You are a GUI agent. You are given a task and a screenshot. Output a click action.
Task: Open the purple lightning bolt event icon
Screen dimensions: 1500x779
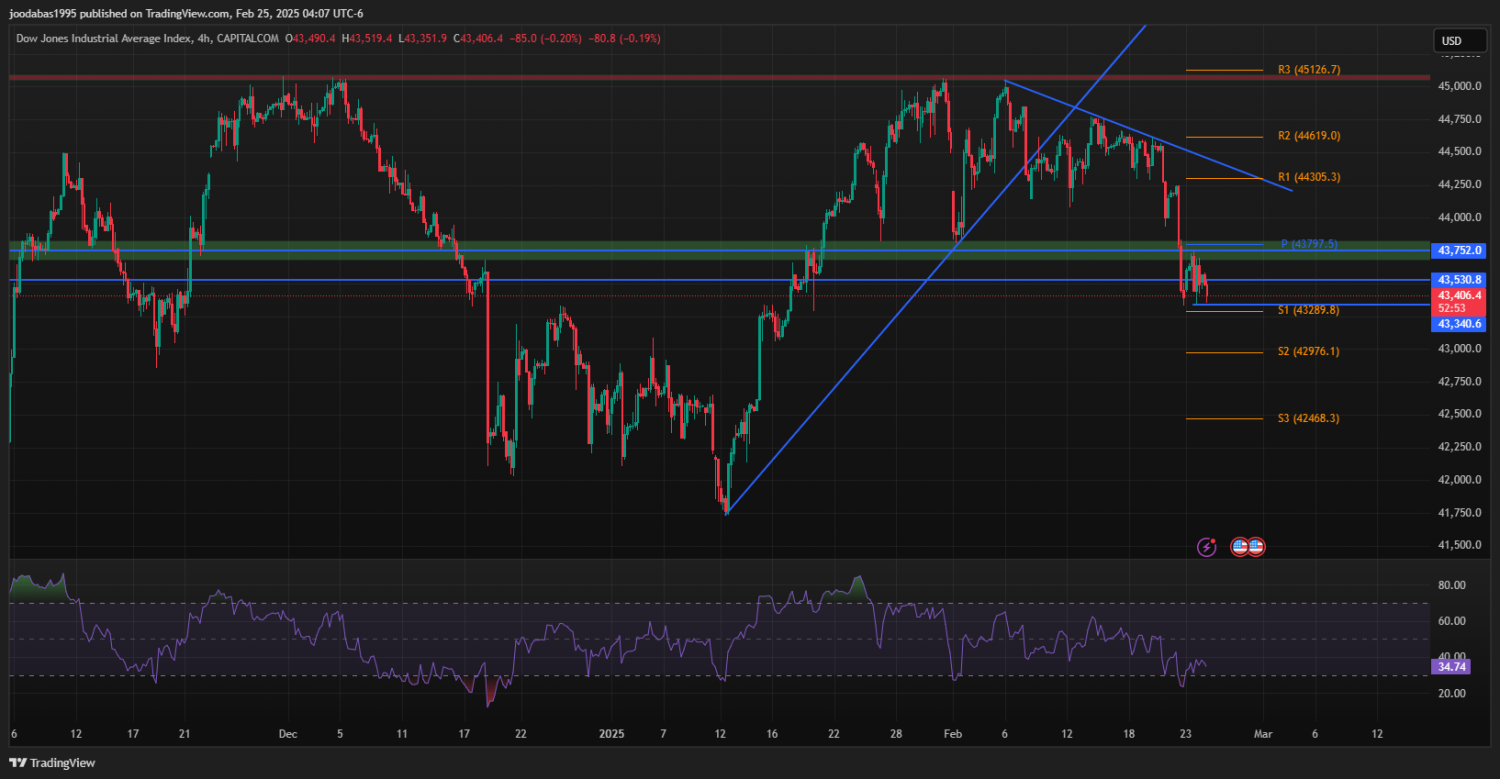click(1207, 547)
